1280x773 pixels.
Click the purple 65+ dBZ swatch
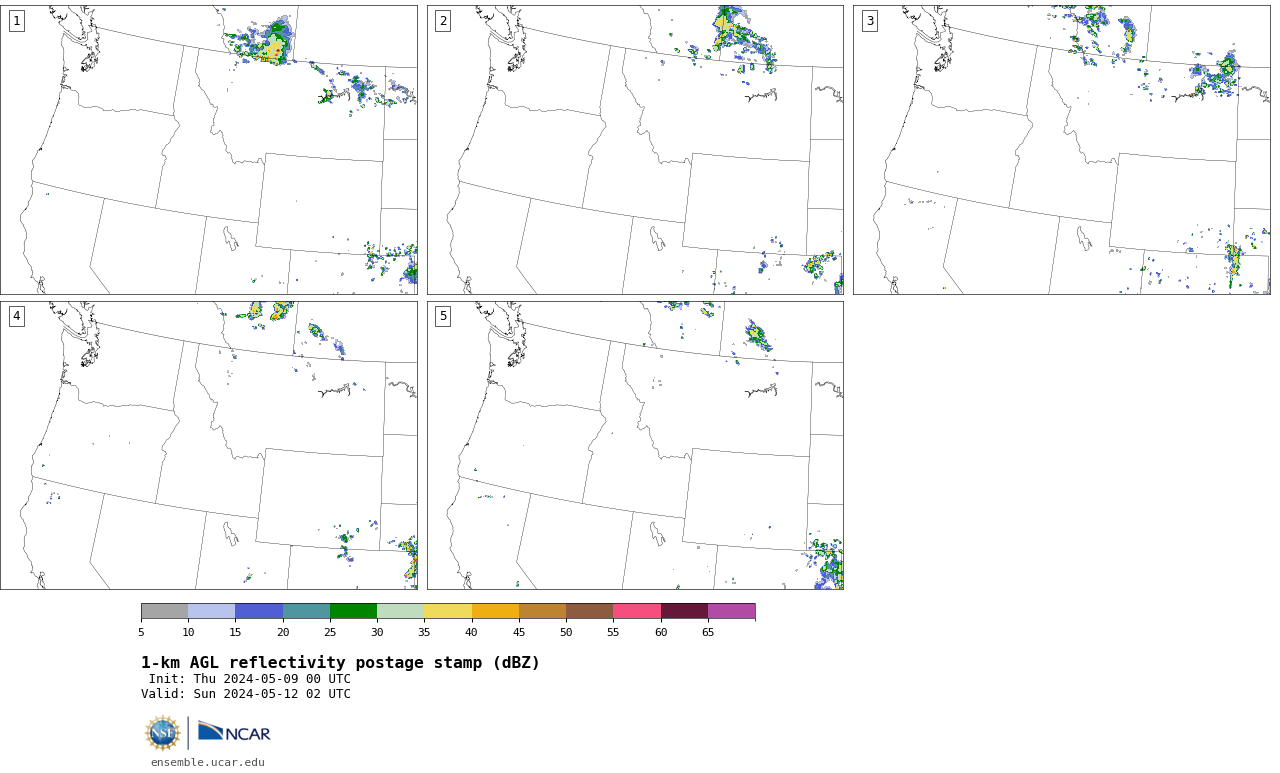click(732, 611)
